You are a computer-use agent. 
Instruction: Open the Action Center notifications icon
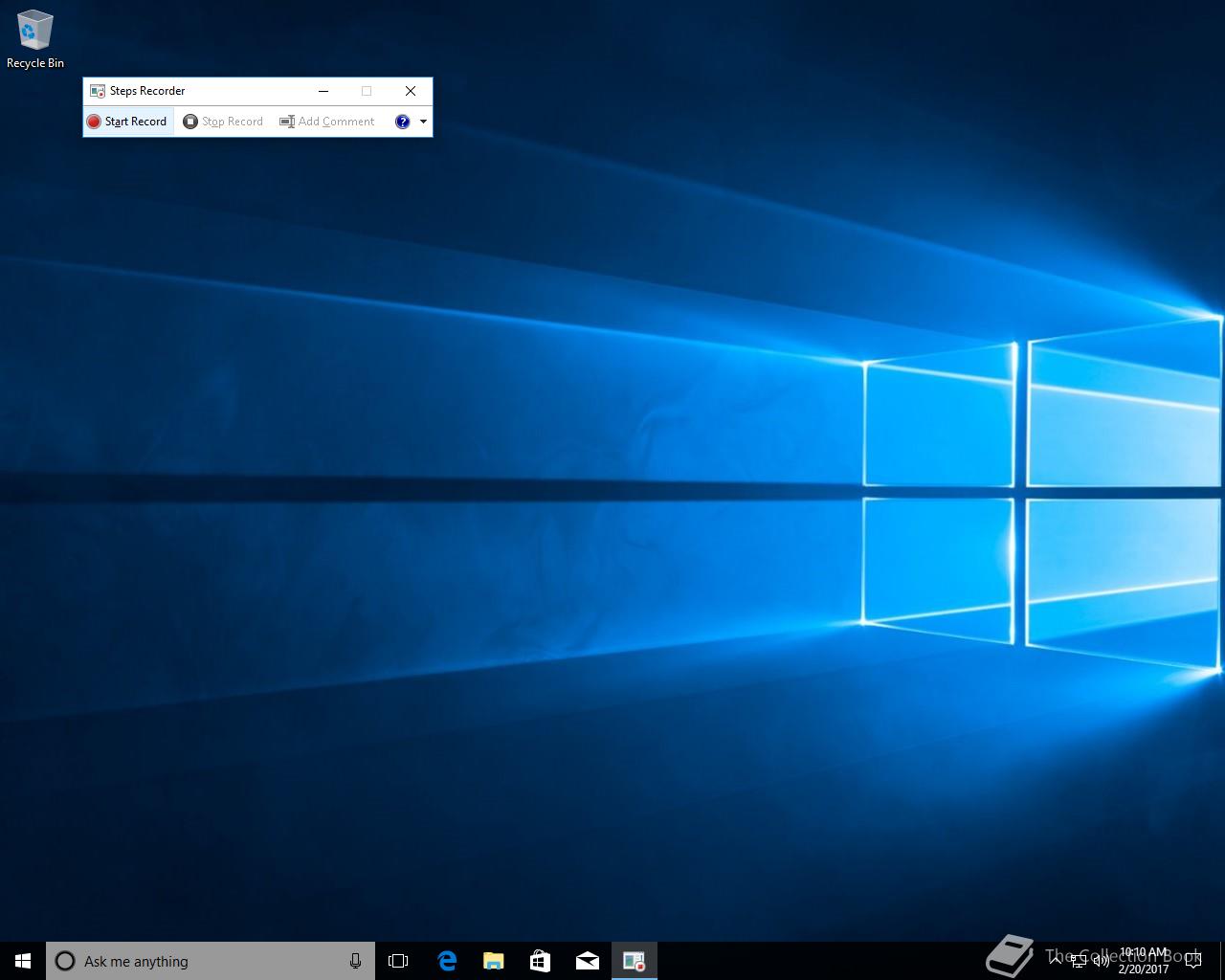(x=1192, y=961)
